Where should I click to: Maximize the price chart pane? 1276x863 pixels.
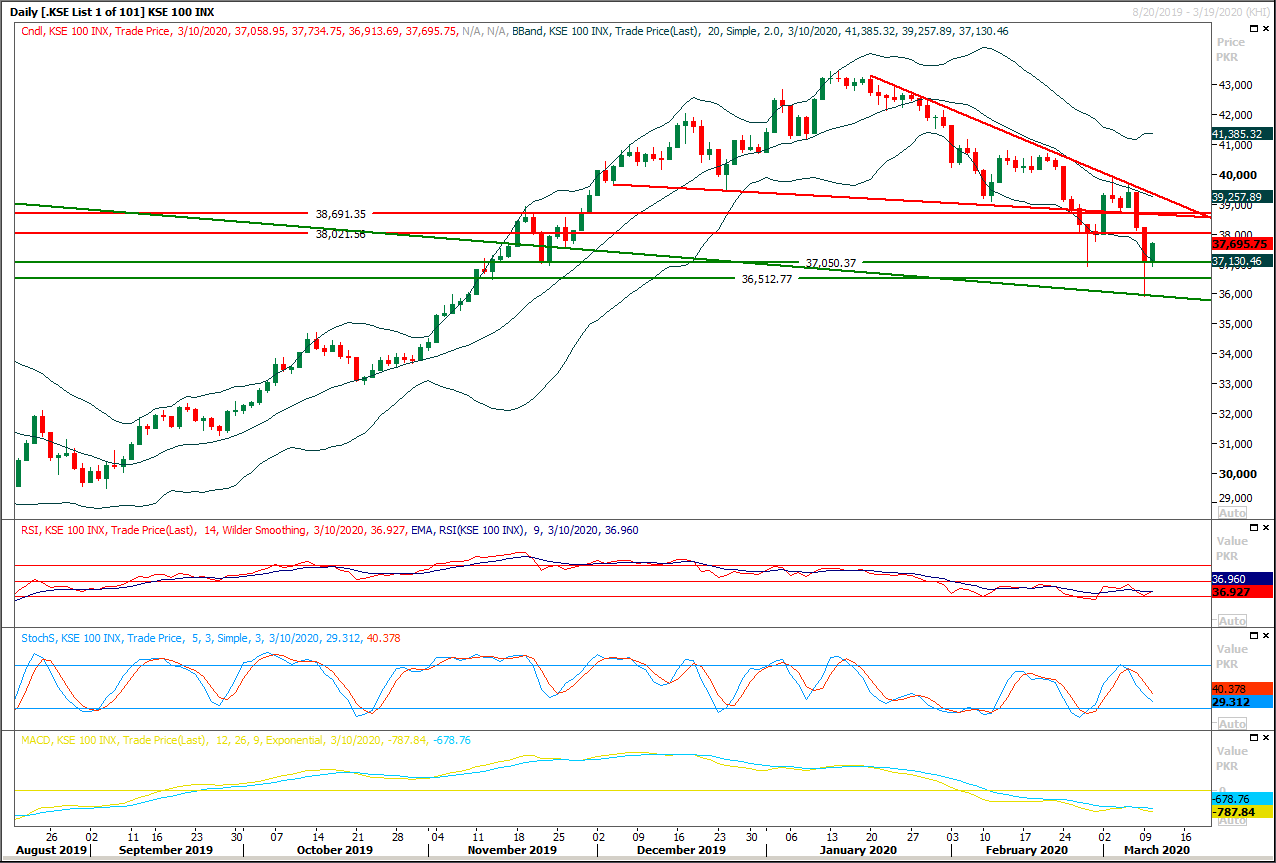pos(1253,30)
